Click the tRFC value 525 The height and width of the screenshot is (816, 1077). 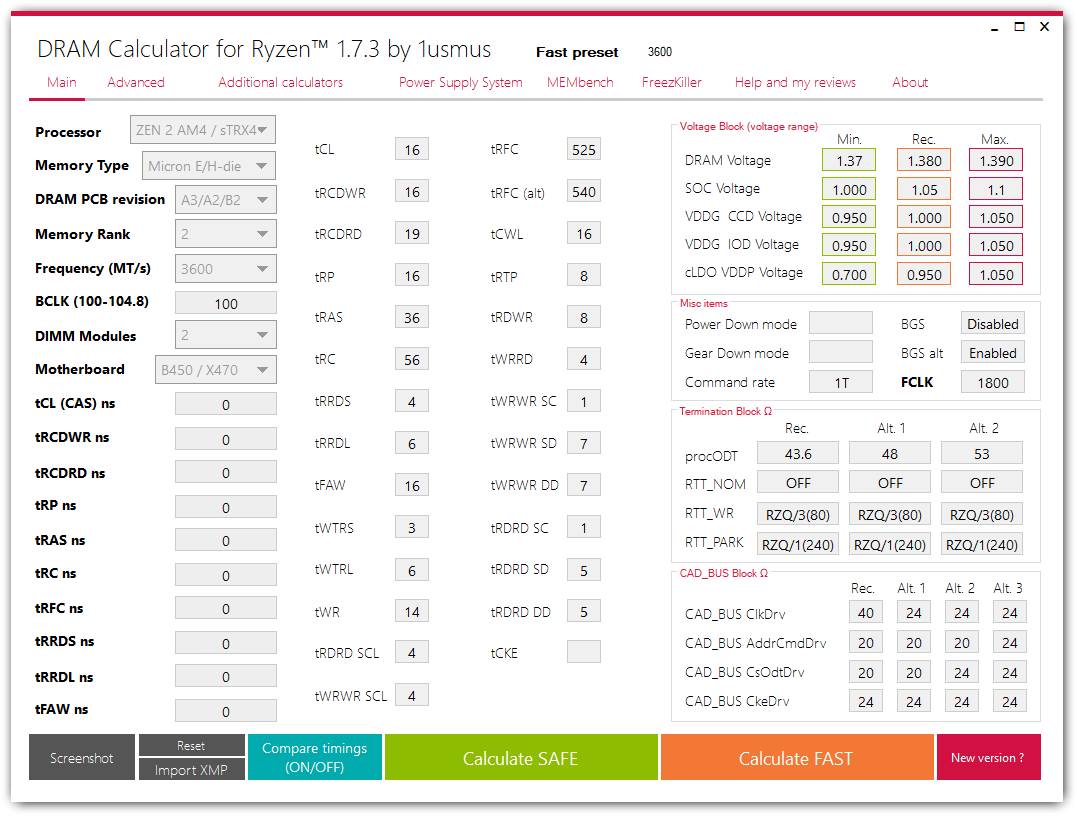[x=584, y=149]
